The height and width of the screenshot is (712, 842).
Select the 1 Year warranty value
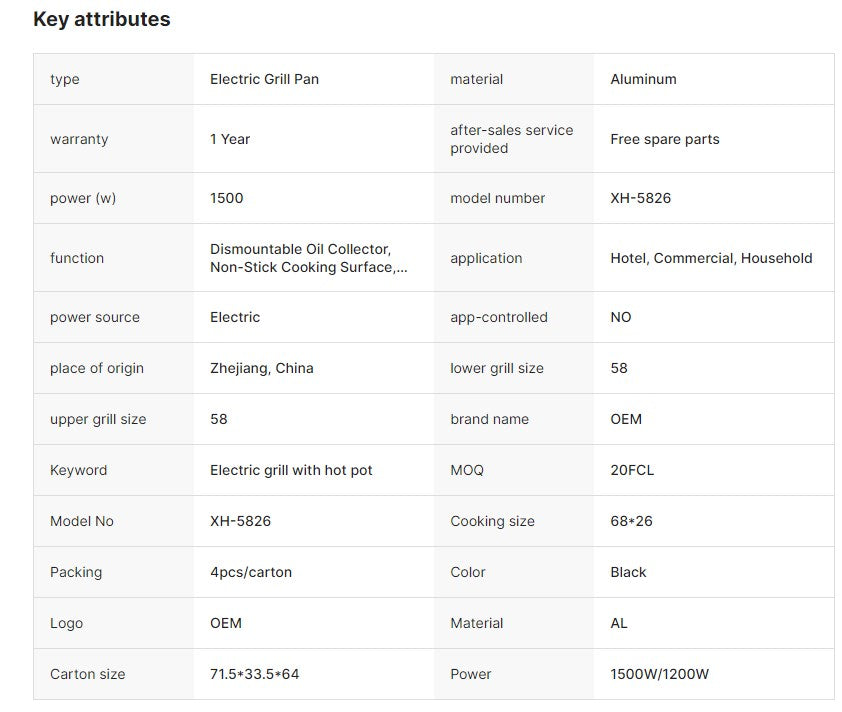[x=230, y=139]
